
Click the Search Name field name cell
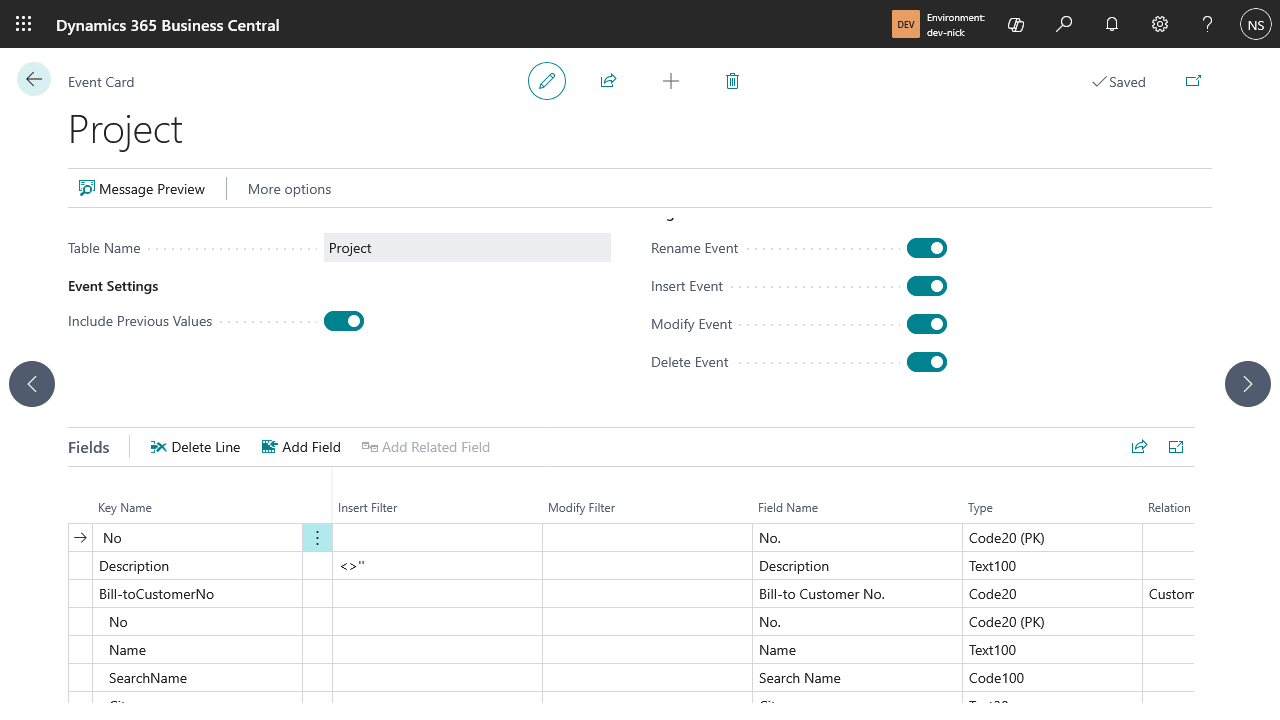click(857, 678)
